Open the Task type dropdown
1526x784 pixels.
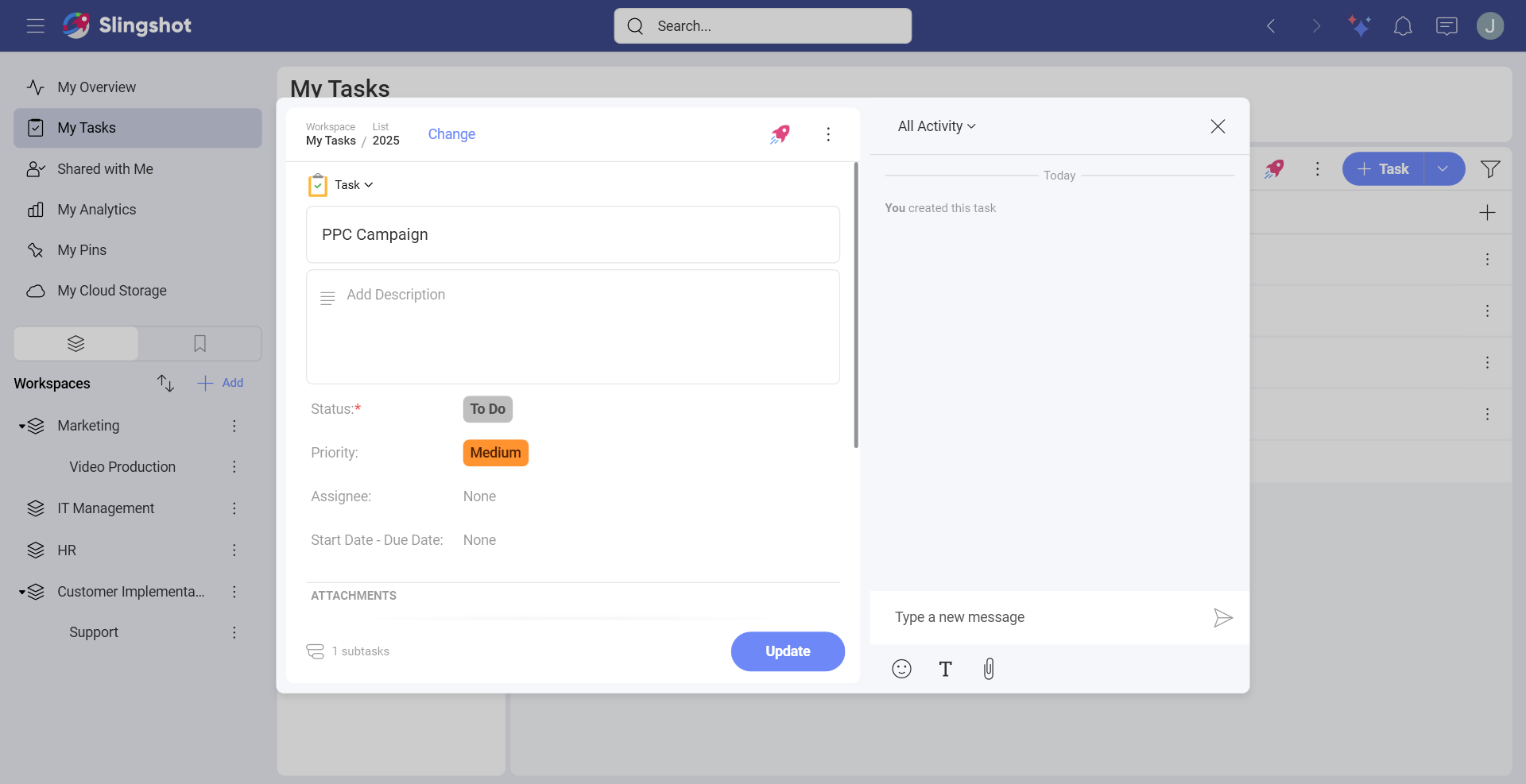353,185
